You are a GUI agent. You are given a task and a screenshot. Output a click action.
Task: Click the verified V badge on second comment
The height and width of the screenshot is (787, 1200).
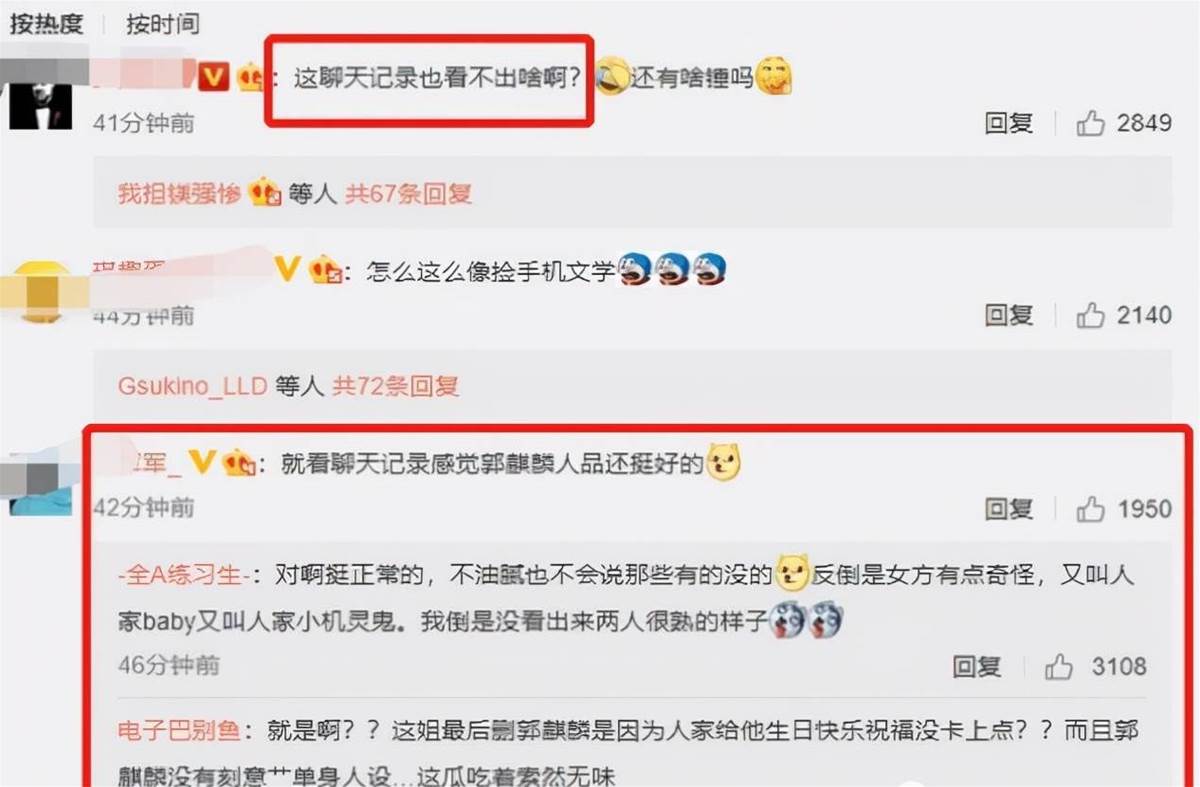[288, 269]
